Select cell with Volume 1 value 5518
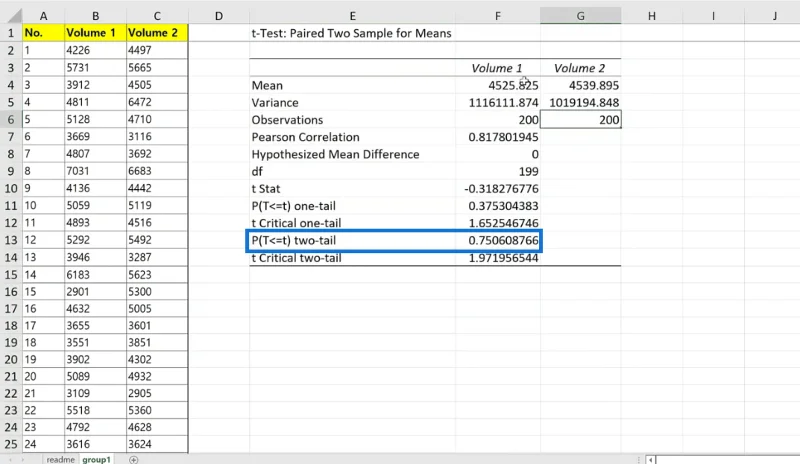This screenshot has width=800, height=464. coord(95,410)
